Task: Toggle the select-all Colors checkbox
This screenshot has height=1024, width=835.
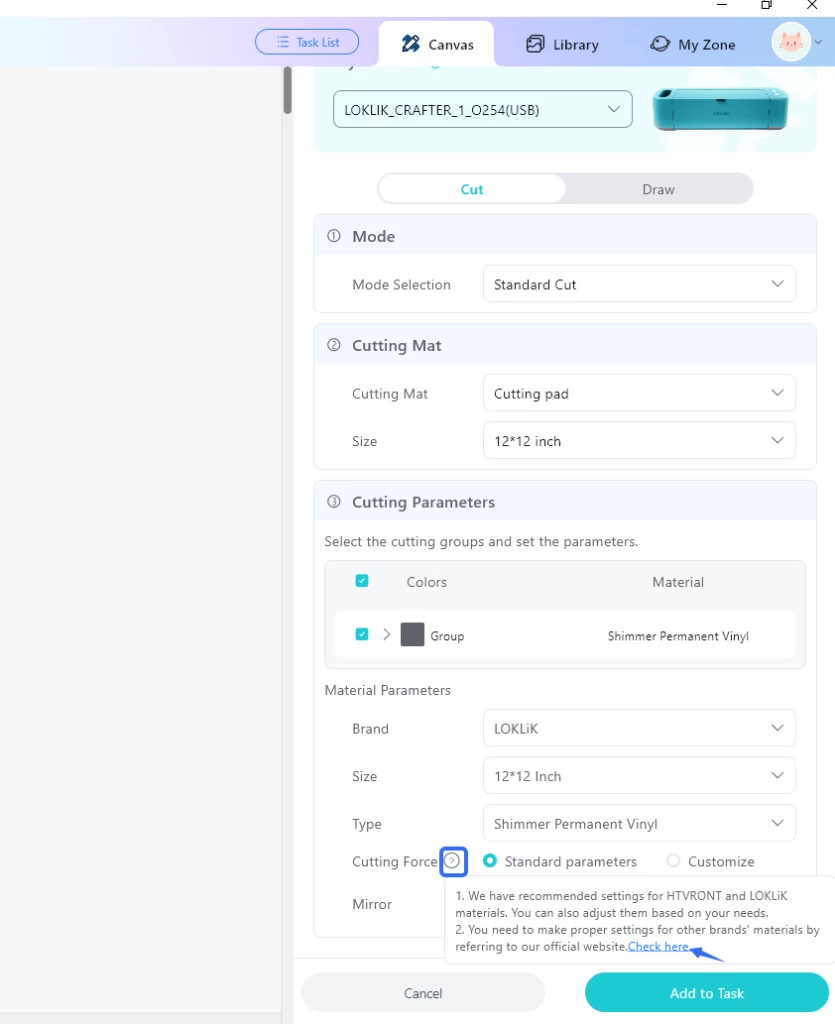Action: (x=362, y=581)
